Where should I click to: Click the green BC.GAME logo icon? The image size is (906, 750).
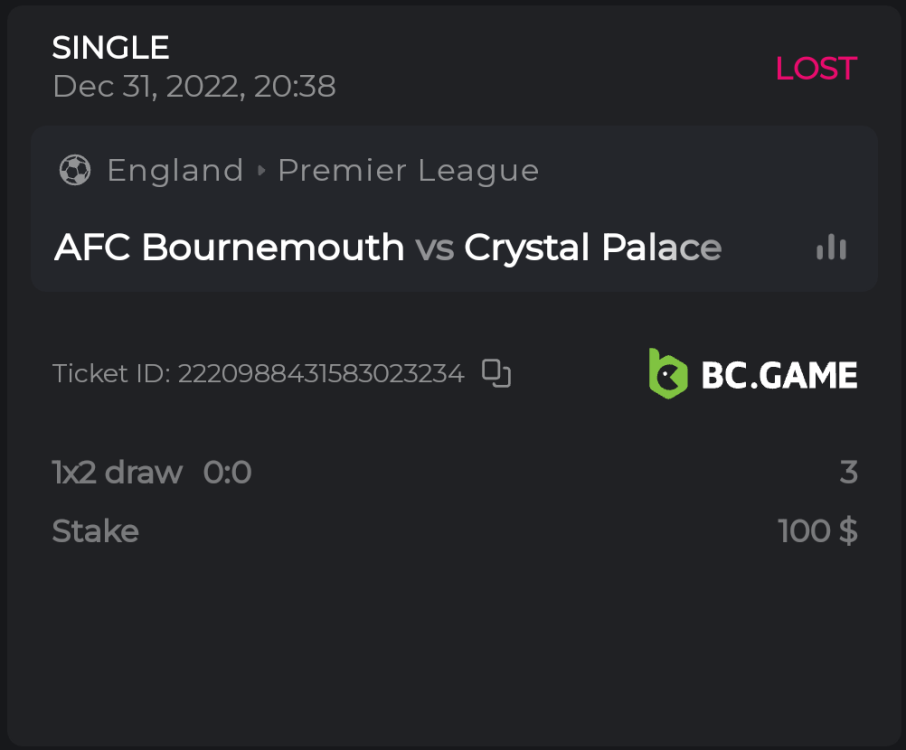(x=668, y=374)
